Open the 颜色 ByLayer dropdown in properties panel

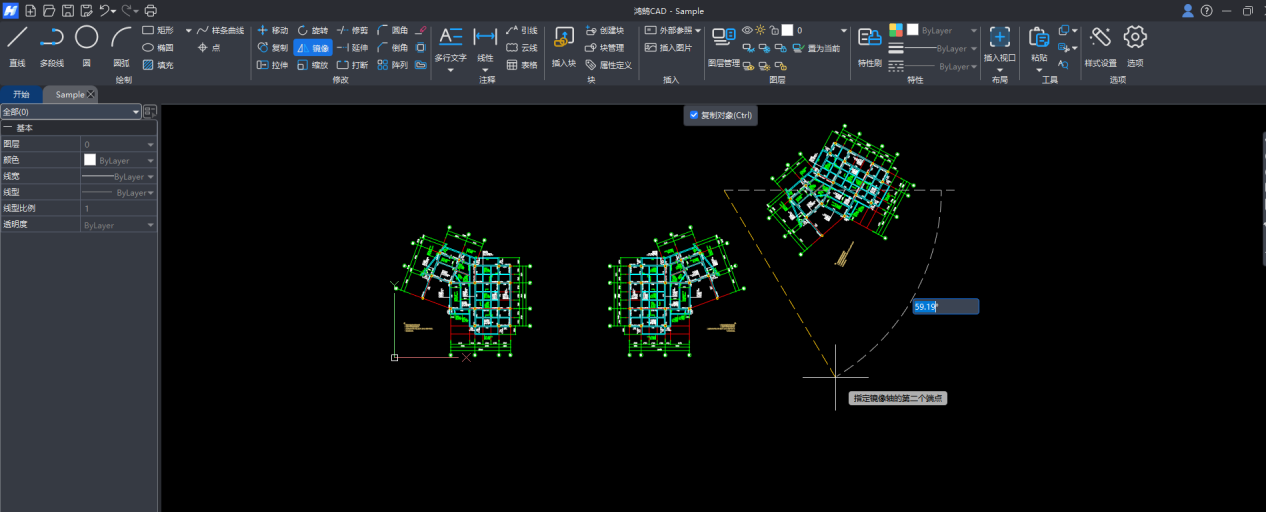pos(151,160)
